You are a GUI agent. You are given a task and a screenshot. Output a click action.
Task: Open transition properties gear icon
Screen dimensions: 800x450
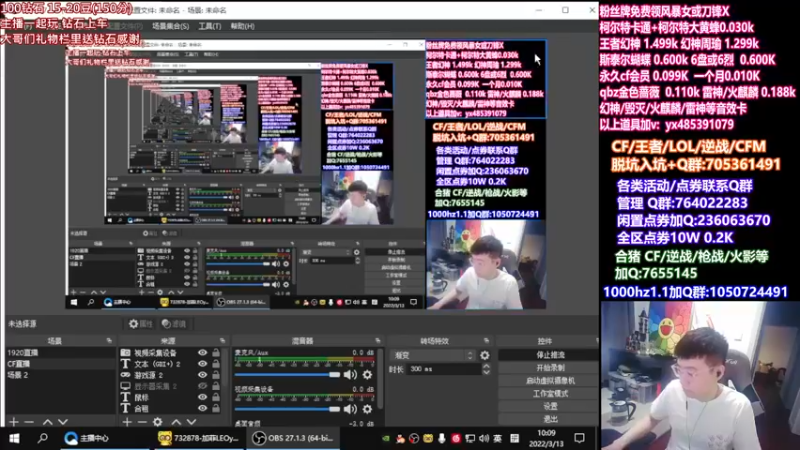[x=485, y=355]
